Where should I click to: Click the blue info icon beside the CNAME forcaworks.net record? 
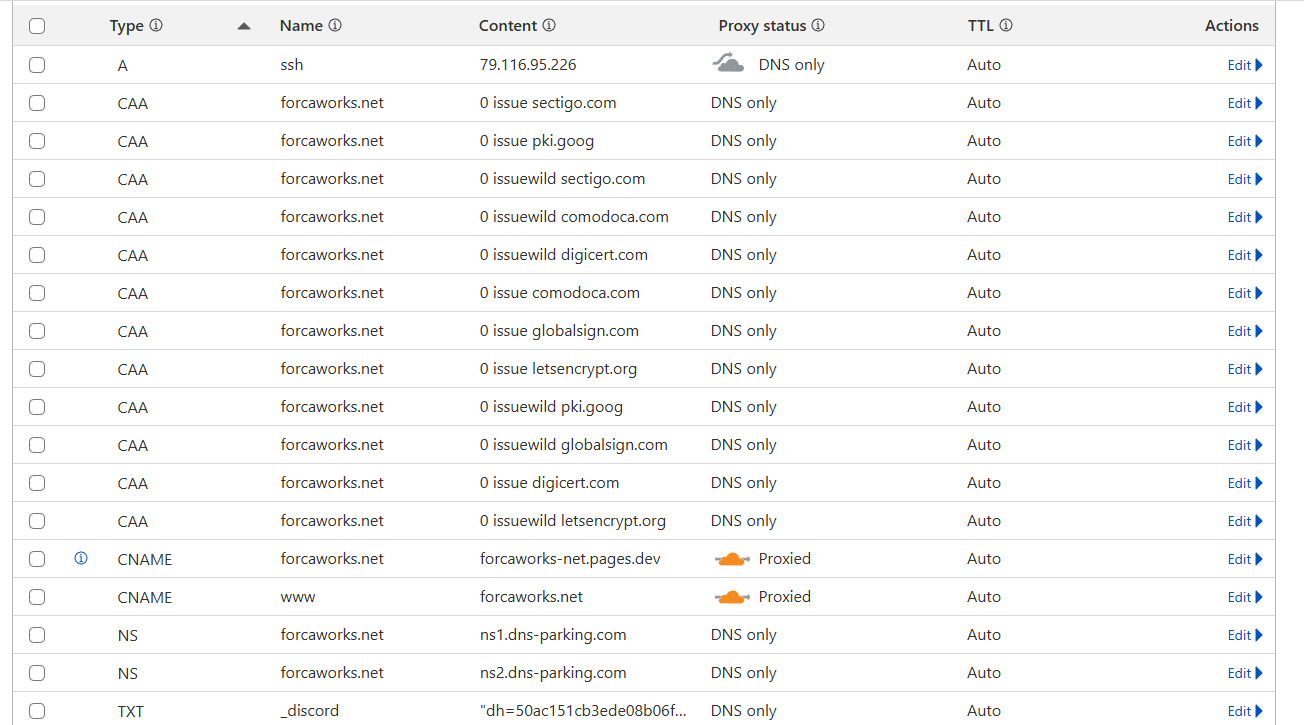pos(81,559)
